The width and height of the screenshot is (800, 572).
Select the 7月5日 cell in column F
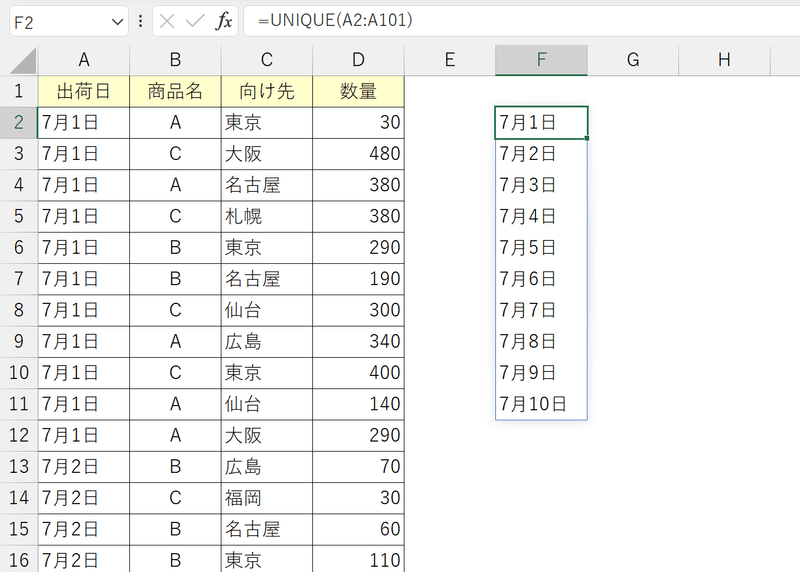pos(541,247)
